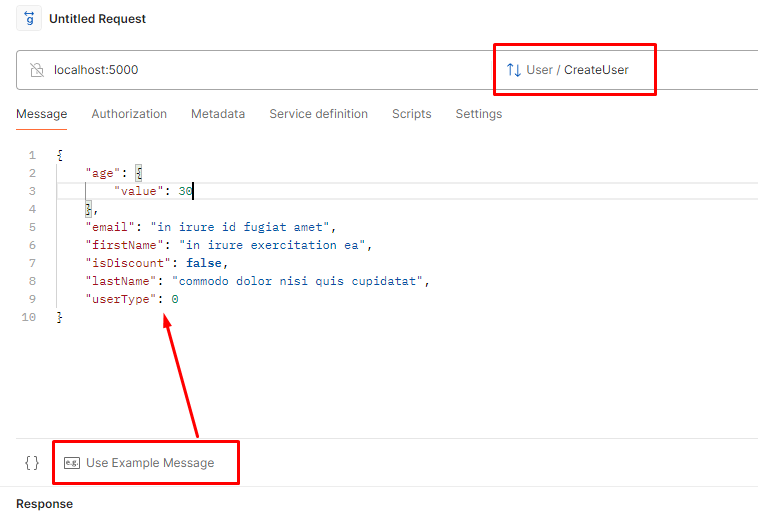Viewport: 758px width, 515px height.
Task: Click the "age" key in editor
Action: 102,173
